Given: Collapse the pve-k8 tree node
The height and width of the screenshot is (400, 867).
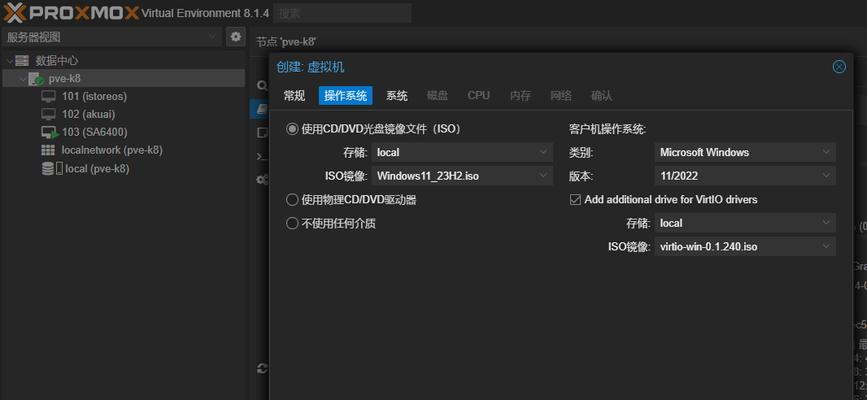Looking at the screenshot, I should (23, 79).
